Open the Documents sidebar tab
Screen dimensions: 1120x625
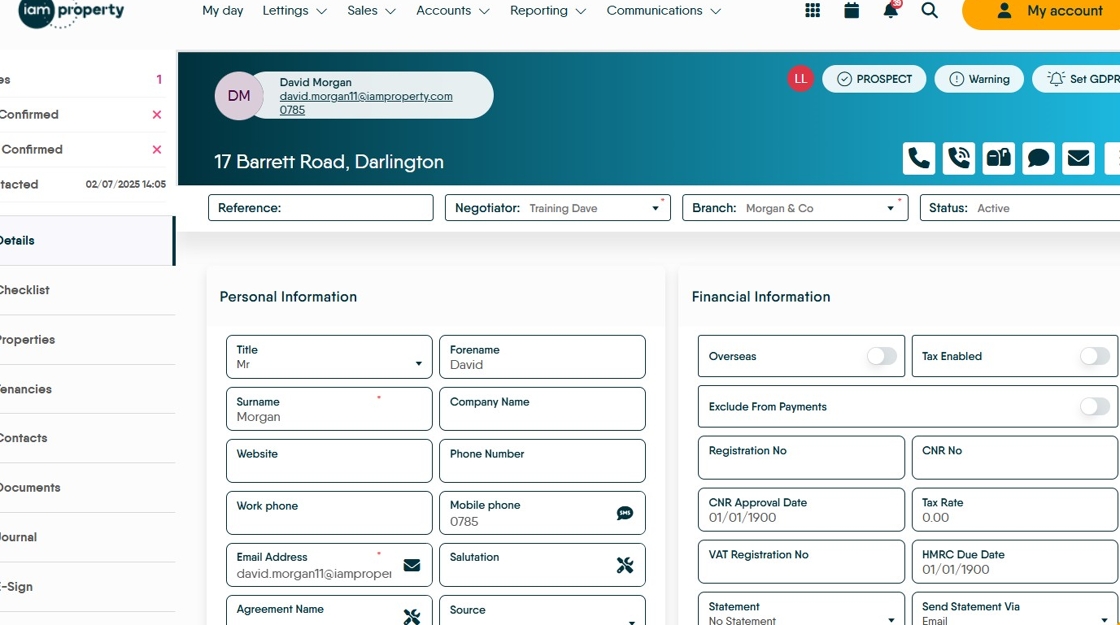click(x=86, y=488)
